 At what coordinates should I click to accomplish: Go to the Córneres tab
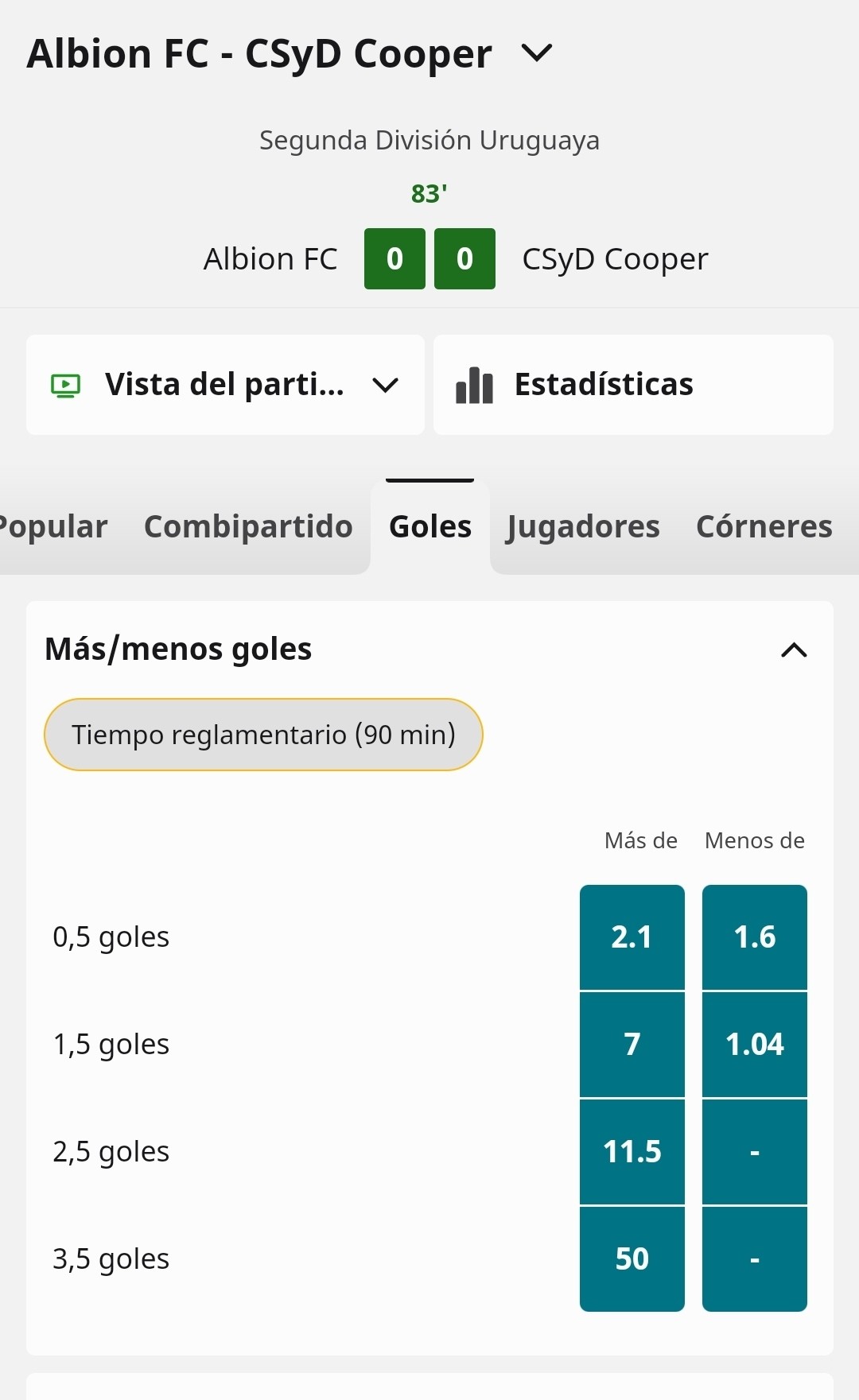pos(764,526)
